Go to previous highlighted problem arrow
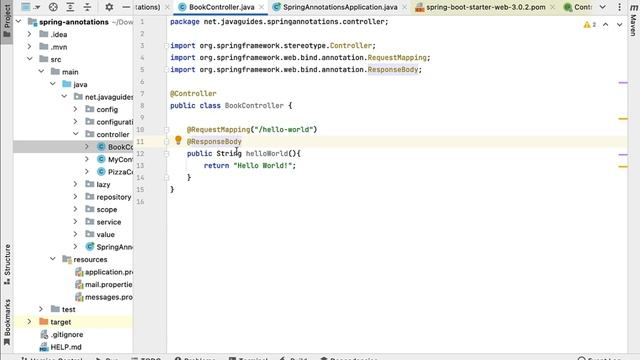This screenshot has height=360, width=640. (606, 25)
